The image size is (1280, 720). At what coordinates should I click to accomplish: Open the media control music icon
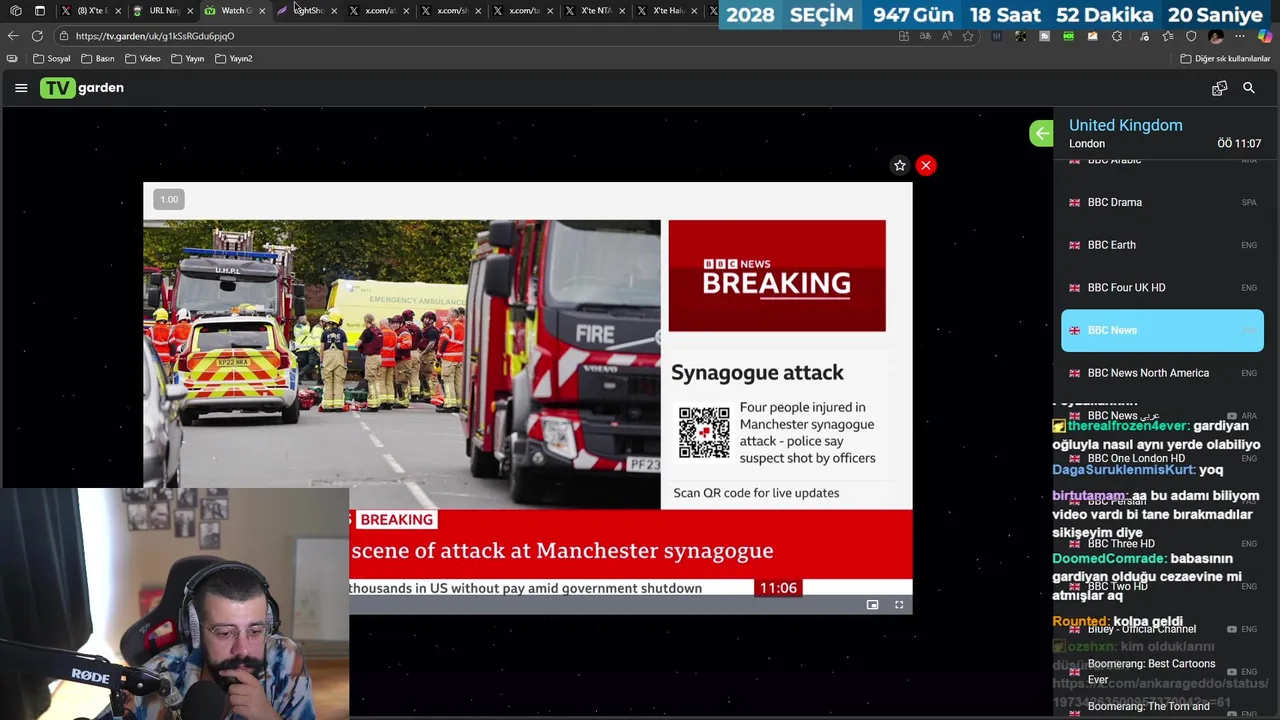tap(1143, 36)
